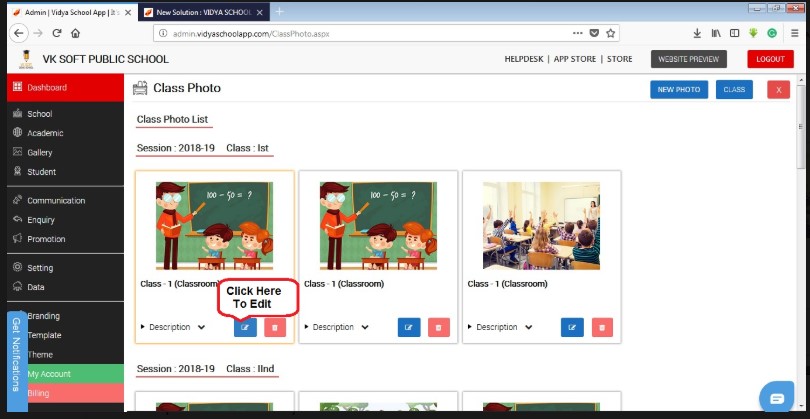Image resolution: width=810 pixels, height=419 pixels.
Task: Open the browser downloads icon
Action: tap(697, 33)
